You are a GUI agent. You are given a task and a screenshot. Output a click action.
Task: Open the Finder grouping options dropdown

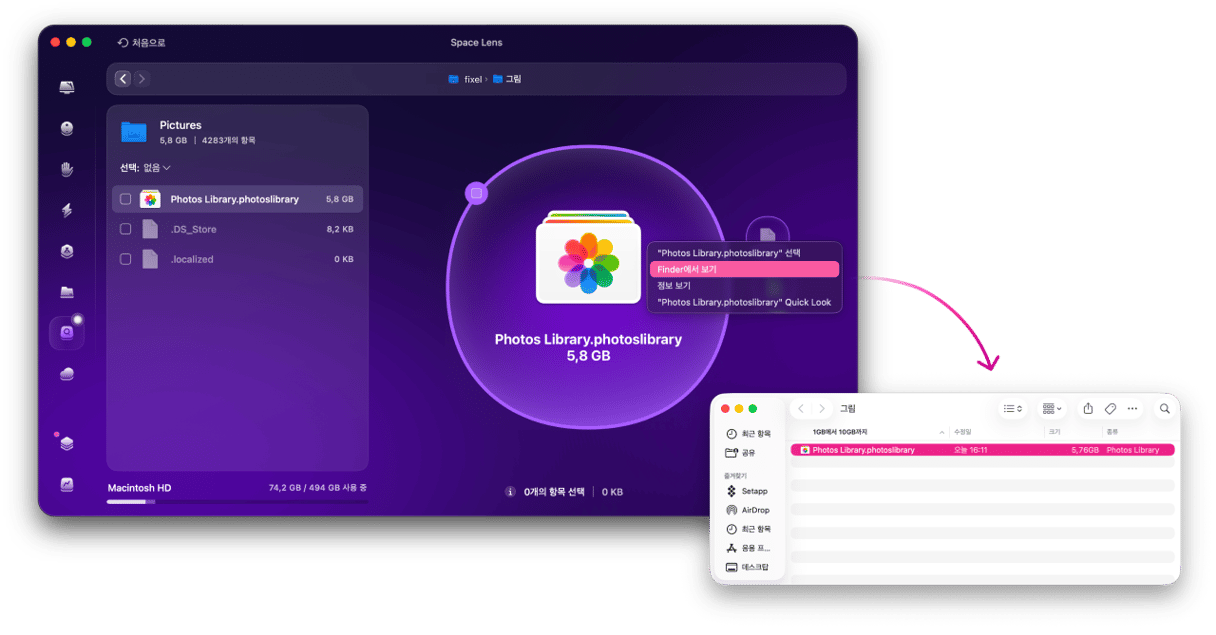[1052, 409]
